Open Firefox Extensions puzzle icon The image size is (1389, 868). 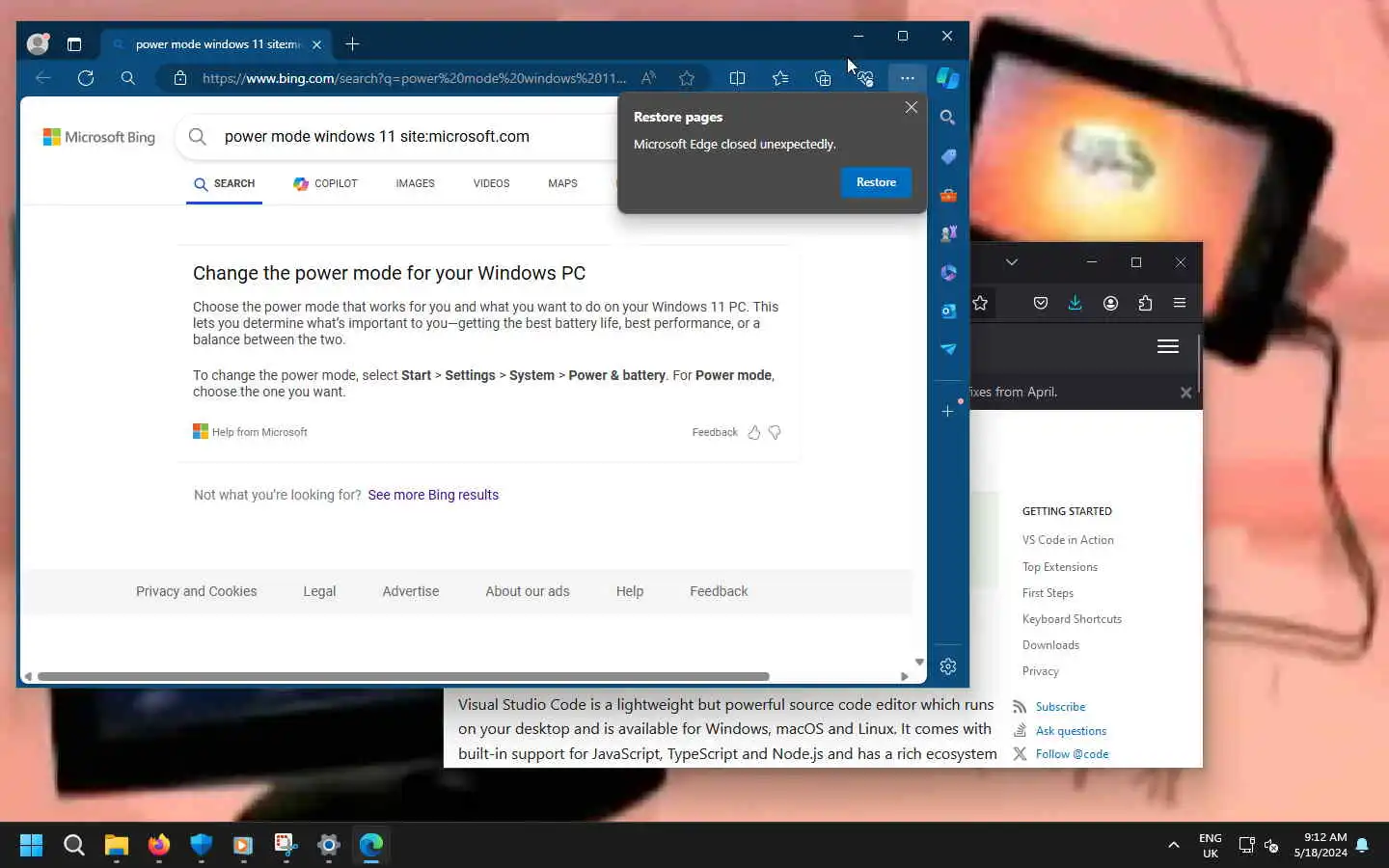[x=1145, y=303]
